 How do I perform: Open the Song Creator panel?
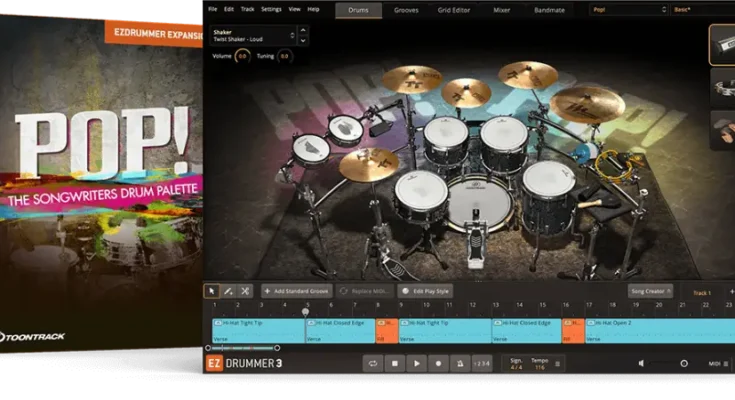point(647,291)
